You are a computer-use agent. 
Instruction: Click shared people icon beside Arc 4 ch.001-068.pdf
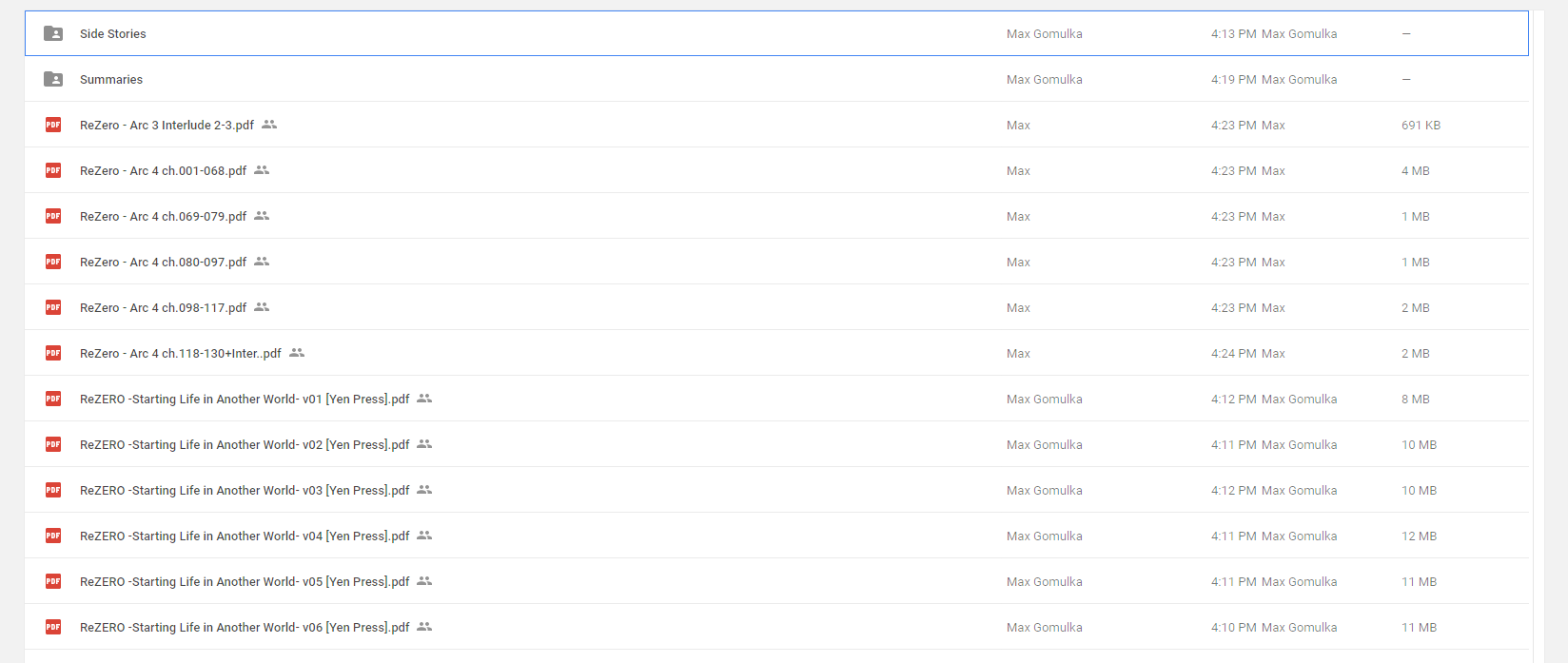[262, 170]
